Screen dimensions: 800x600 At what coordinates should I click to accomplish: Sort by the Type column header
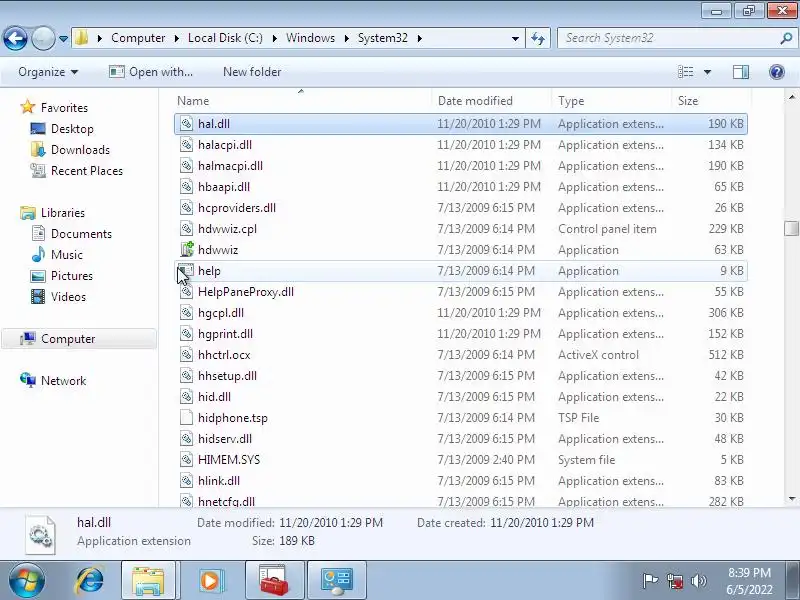(x=611, y=101)
